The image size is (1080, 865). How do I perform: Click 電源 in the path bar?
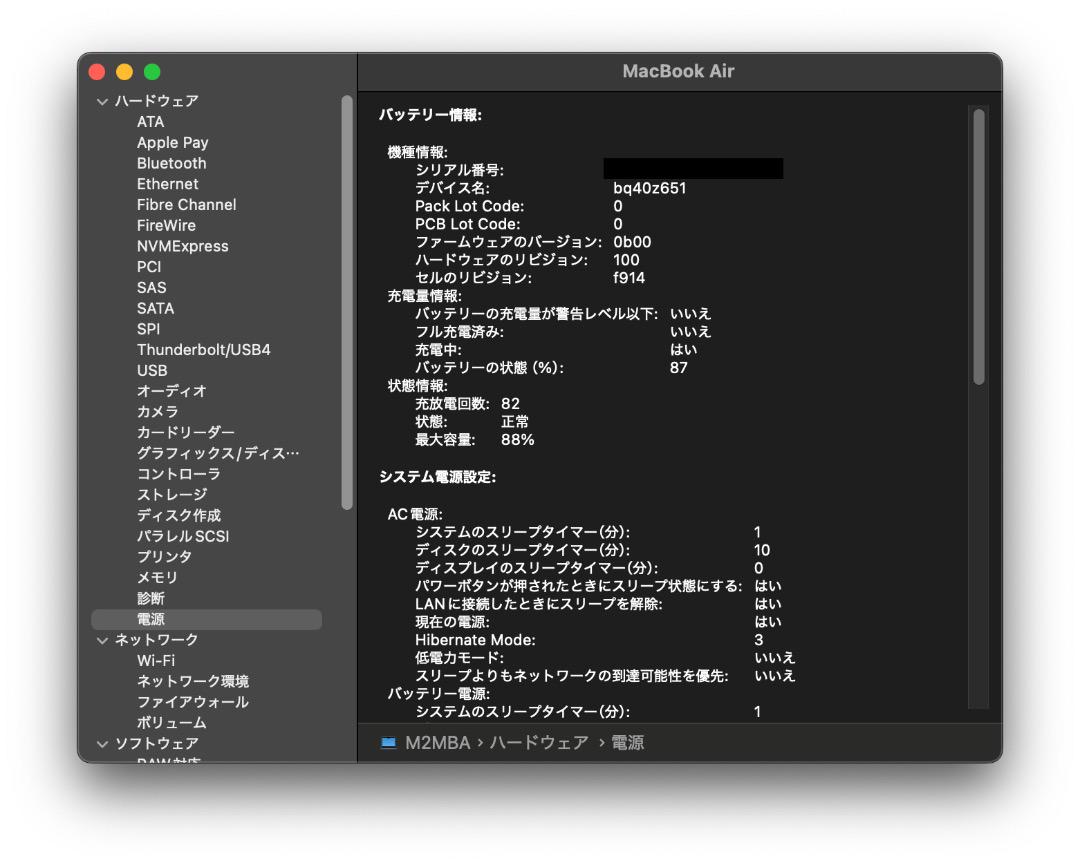tap(627, 742)
